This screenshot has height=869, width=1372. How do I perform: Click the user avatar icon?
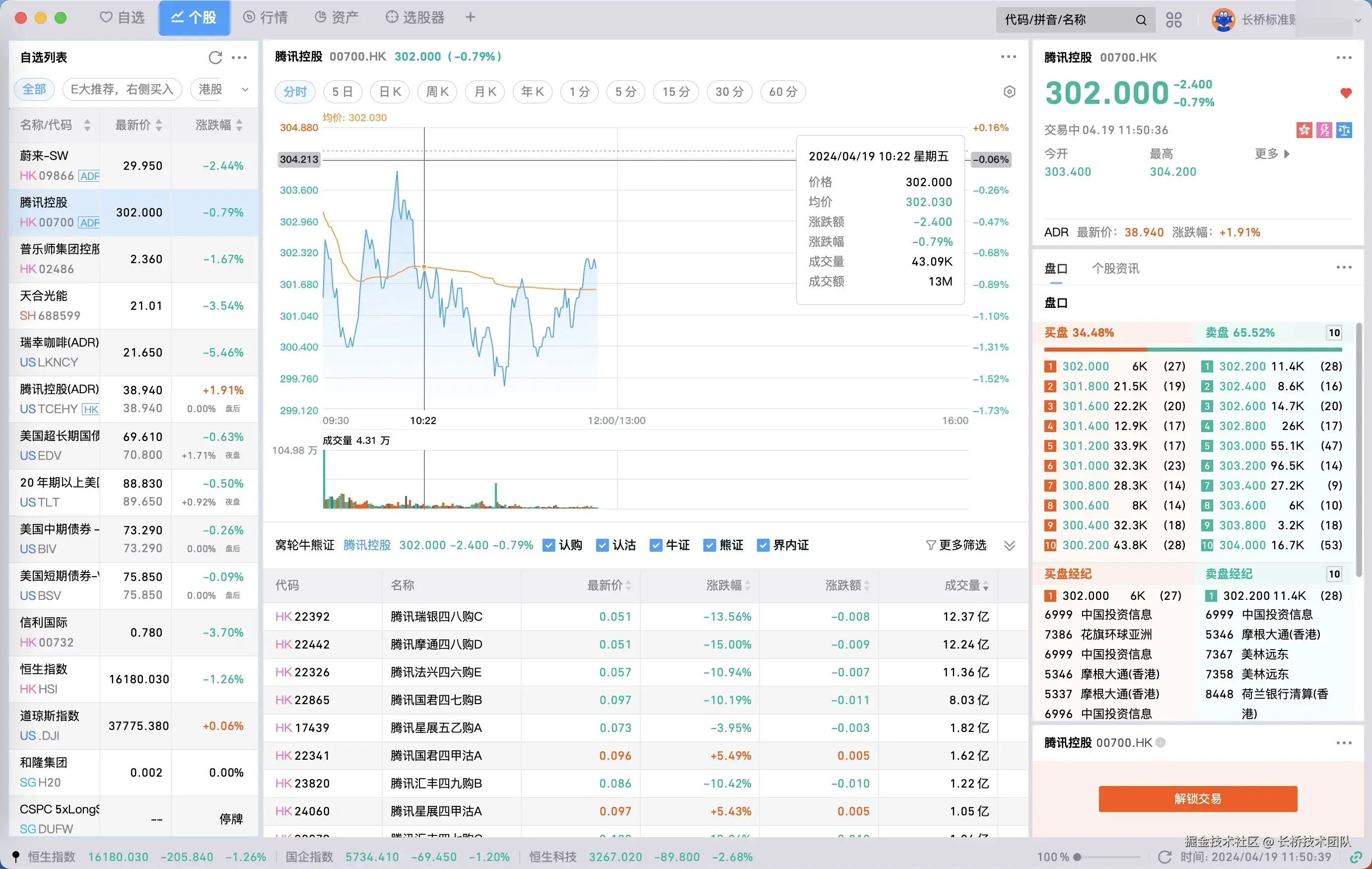coord(1223,20)
